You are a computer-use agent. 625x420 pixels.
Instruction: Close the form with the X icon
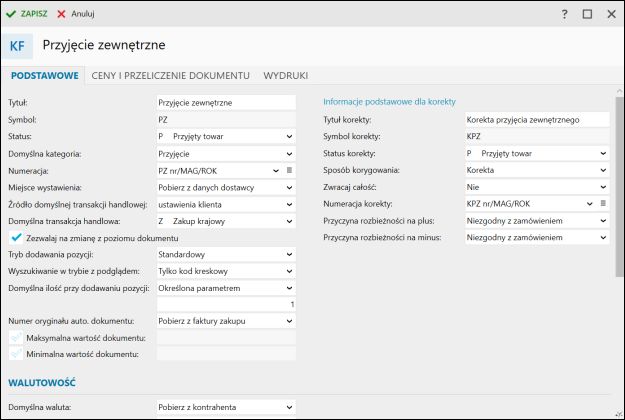(610, 14)
